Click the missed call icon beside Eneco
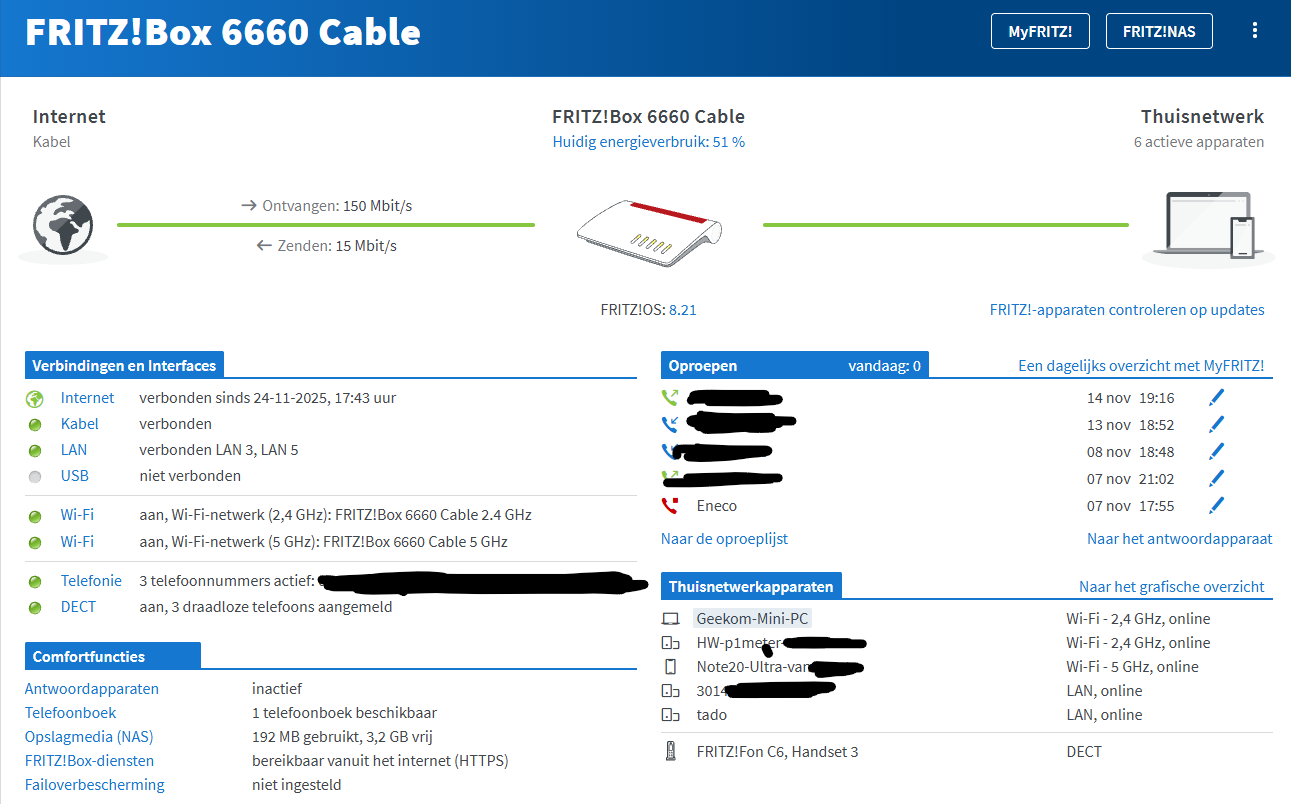 click(670, 506)
